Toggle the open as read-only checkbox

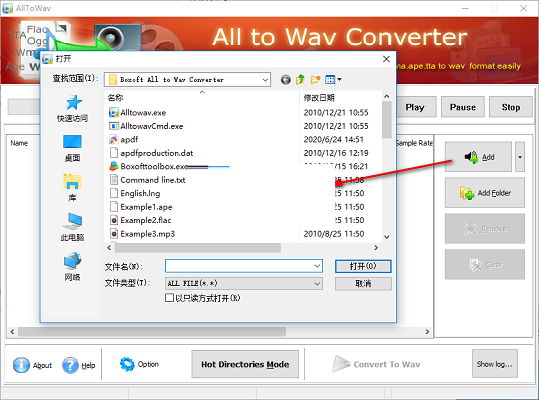tap(169, 298)
